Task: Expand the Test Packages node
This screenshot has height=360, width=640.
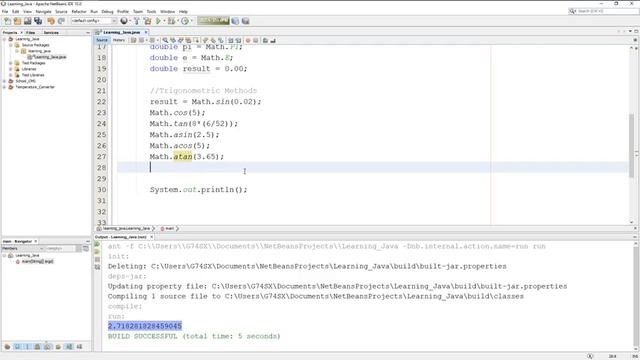Action: point(11,63)
